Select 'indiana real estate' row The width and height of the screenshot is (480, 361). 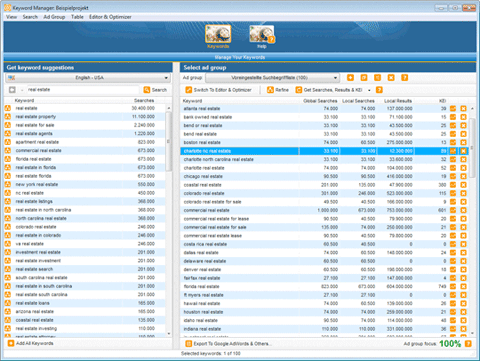pyautogui.click(x=324, y=329)
